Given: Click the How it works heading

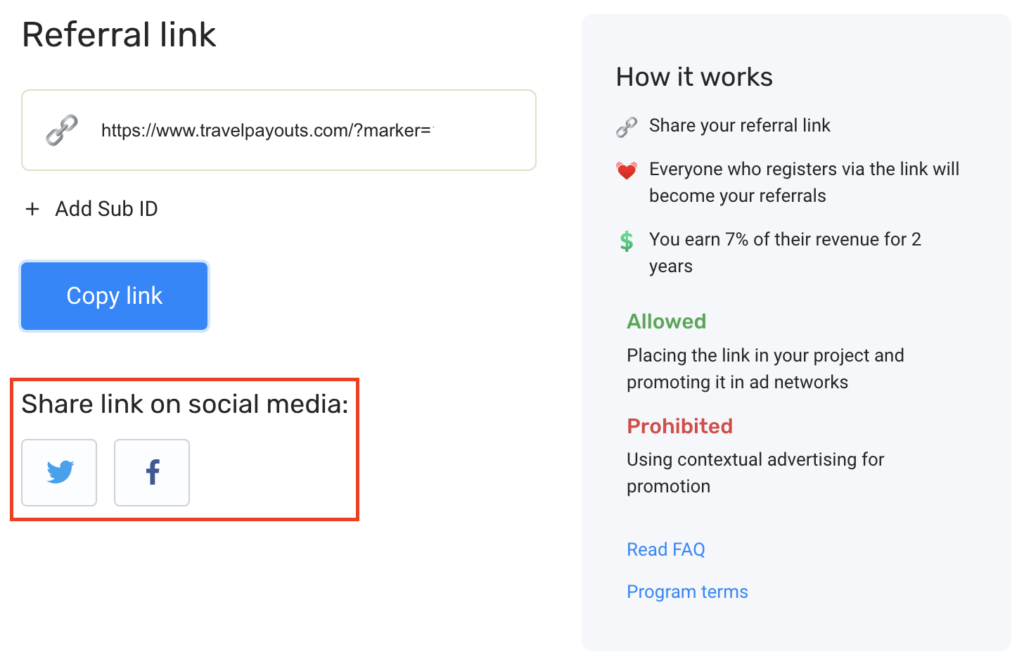Looking at the screenshot, I should tap(694, 77).
